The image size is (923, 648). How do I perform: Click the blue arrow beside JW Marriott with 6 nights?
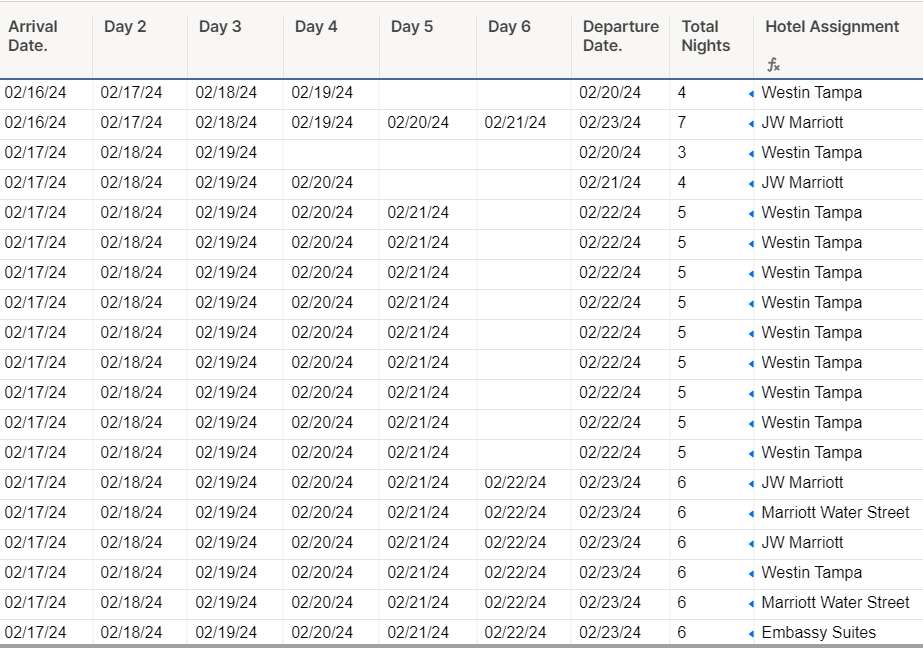(x=751, y=482)
